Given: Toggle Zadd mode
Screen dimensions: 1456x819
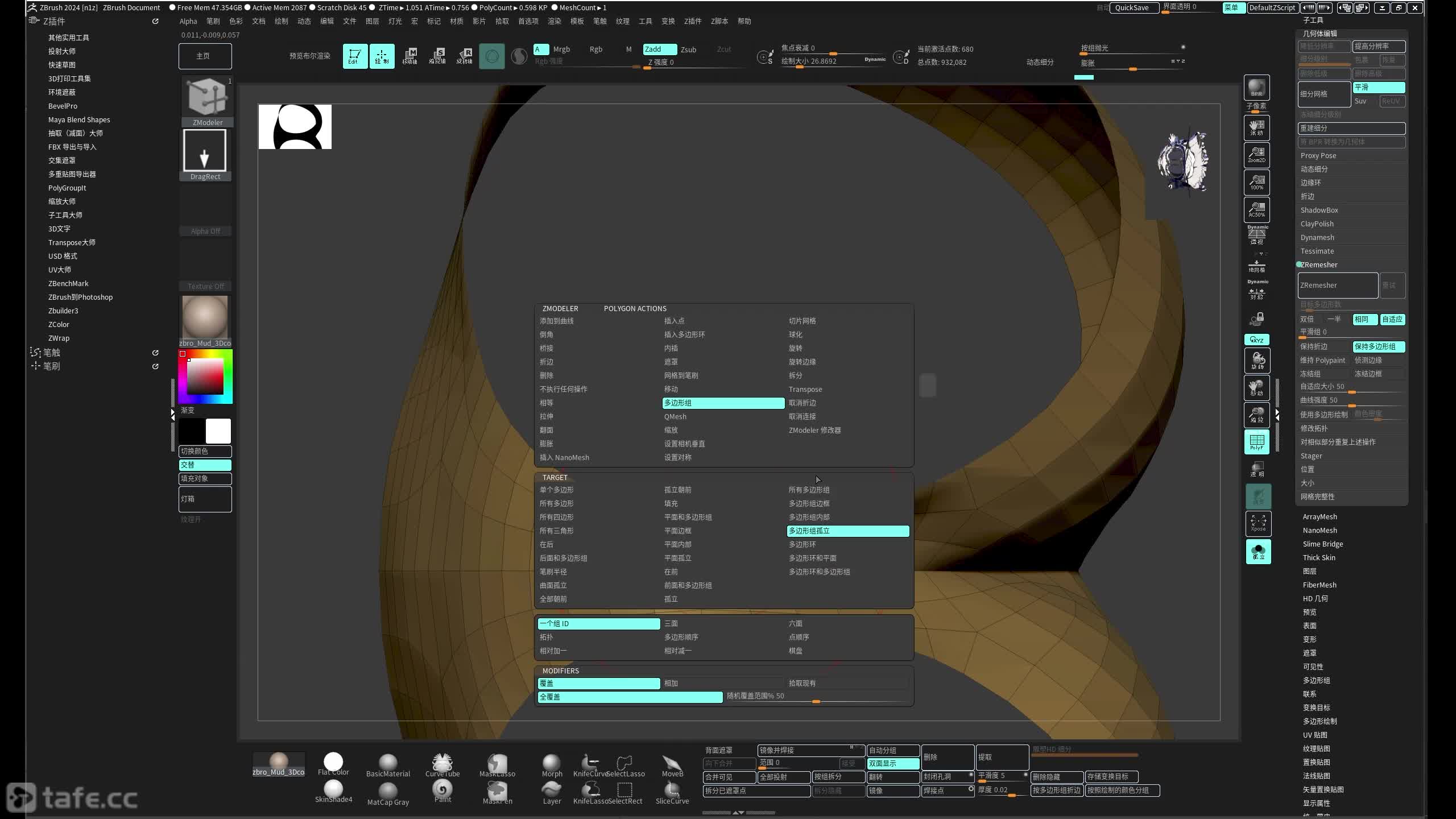Looking at the screenshot, I should coord(660,49).
